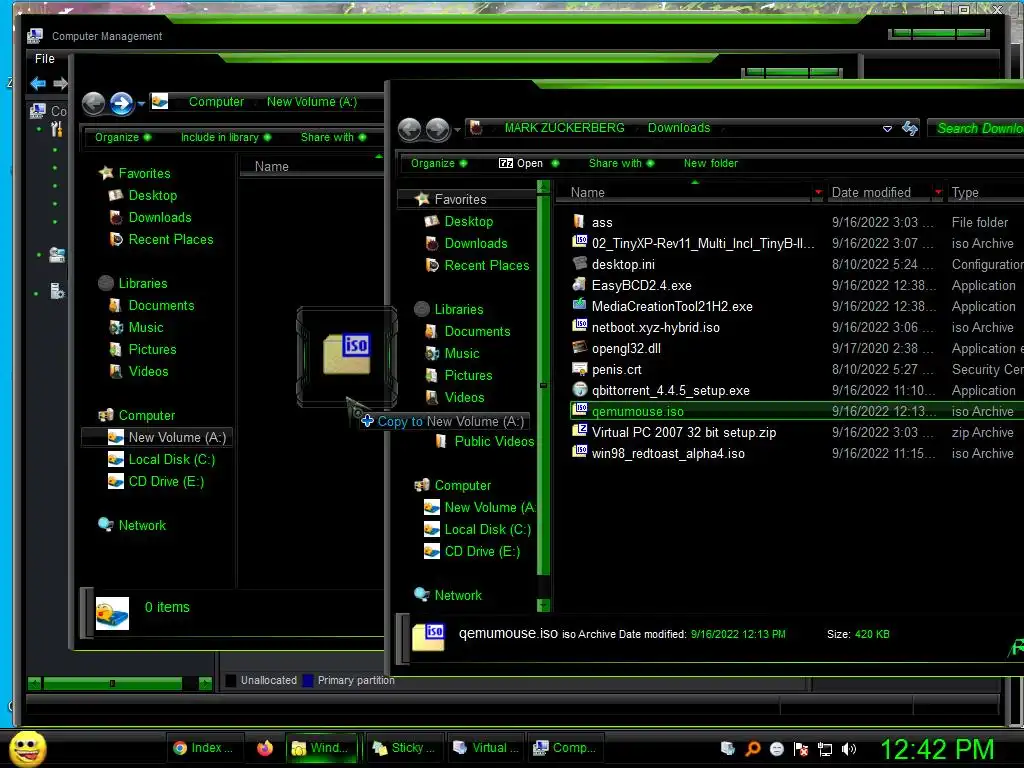1024x768 pixels.
Task: Select qbittorrent_4.4.5_setup.exe file
Action: tap(670, 391)
